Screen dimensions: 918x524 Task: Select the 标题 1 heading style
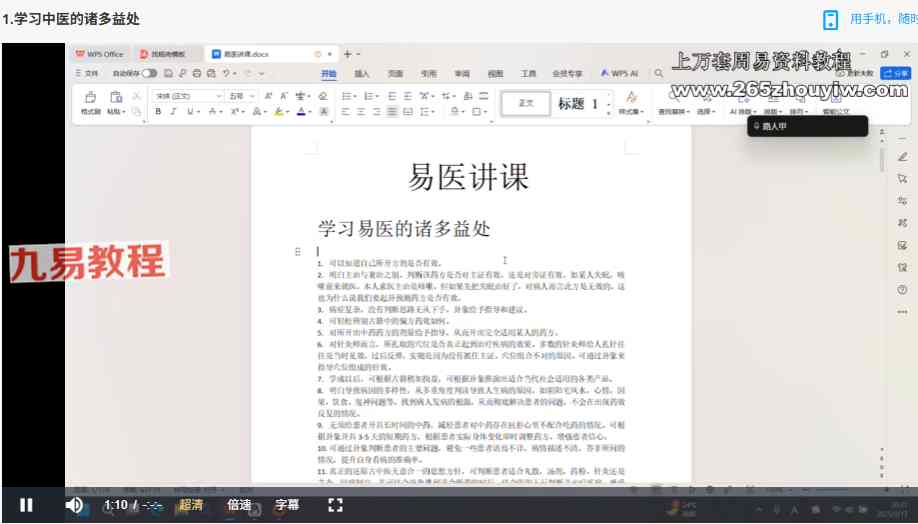(x=578, y=103)
